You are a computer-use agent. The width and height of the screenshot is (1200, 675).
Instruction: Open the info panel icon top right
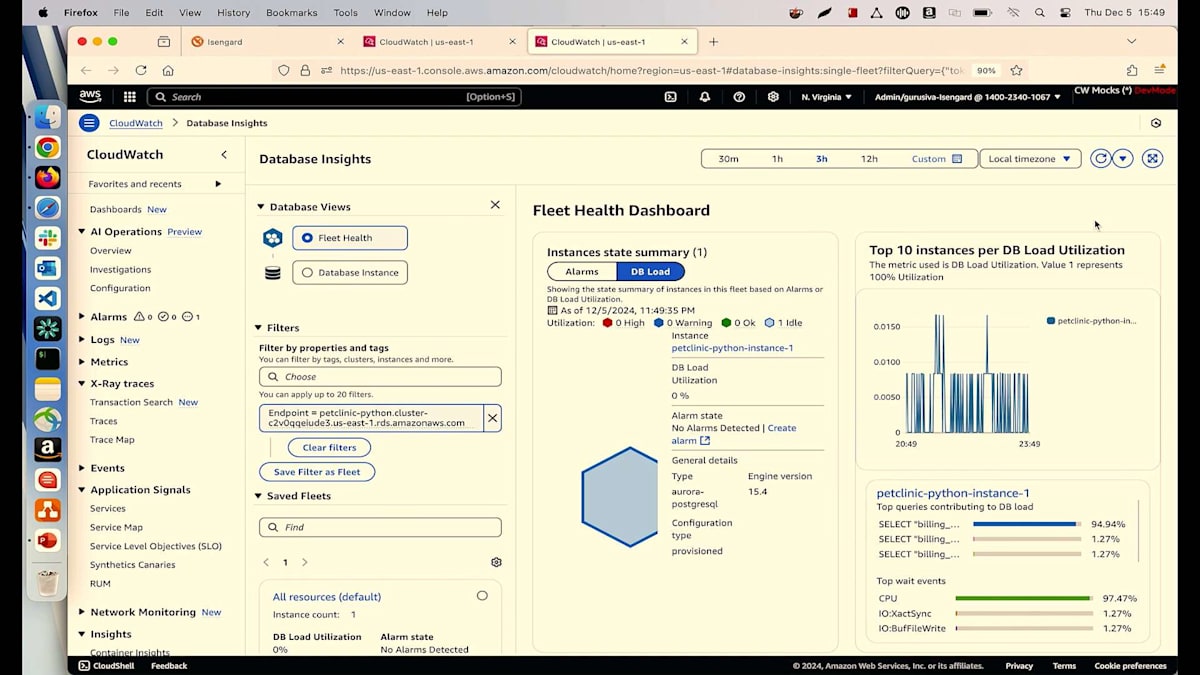point(1156,123)
